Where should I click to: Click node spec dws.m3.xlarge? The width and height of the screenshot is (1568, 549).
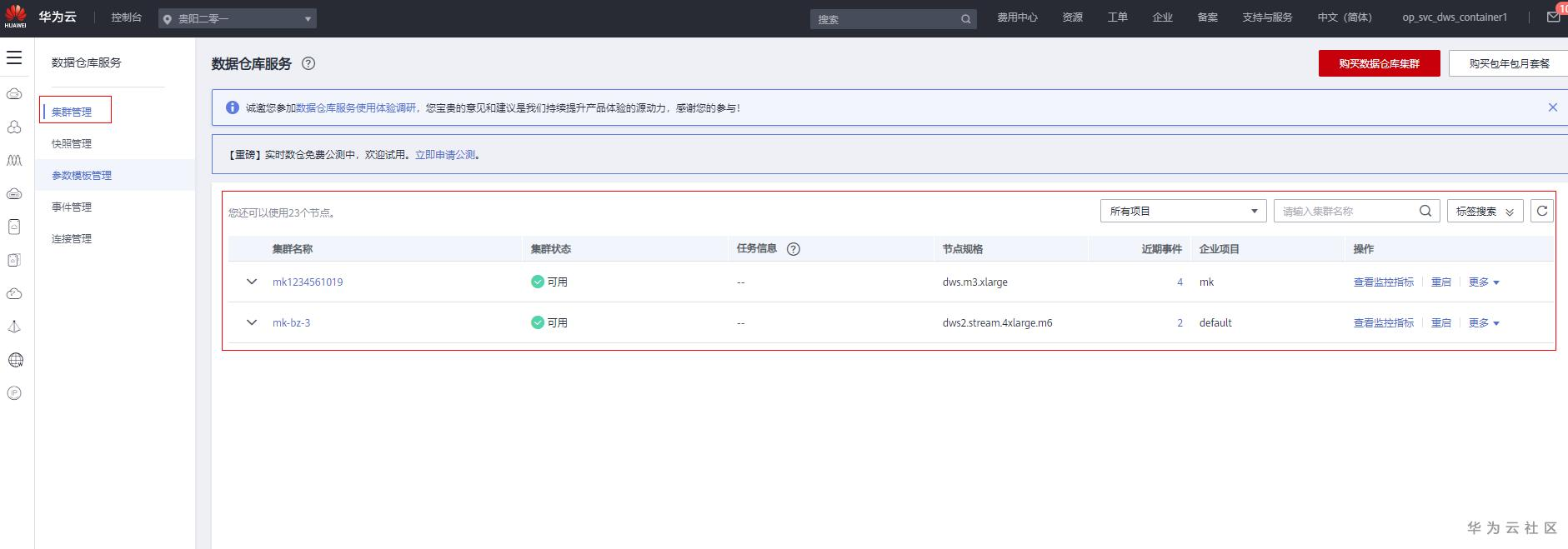(x=975, y=282)
